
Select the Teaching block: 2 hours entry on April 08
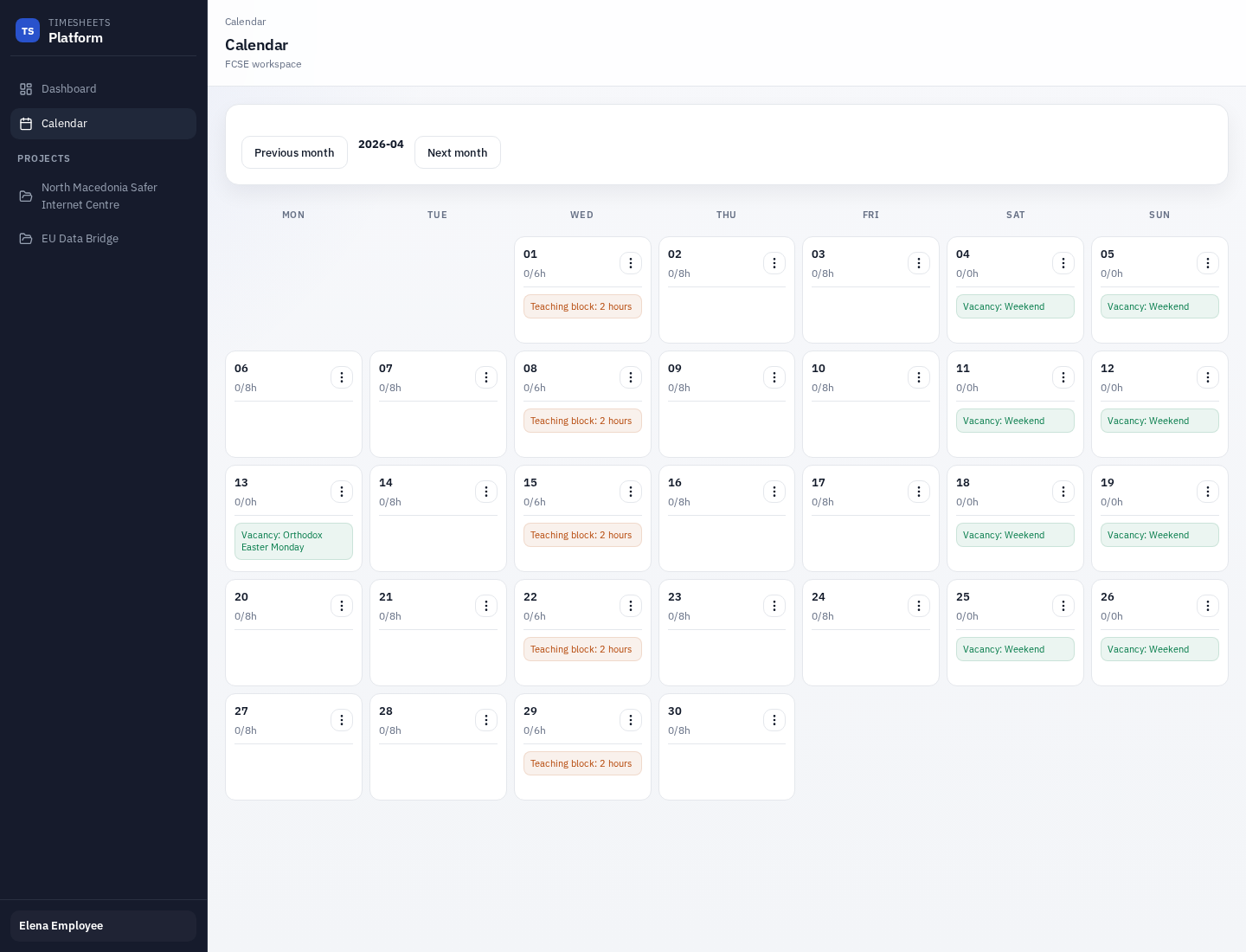click(581, 421)
